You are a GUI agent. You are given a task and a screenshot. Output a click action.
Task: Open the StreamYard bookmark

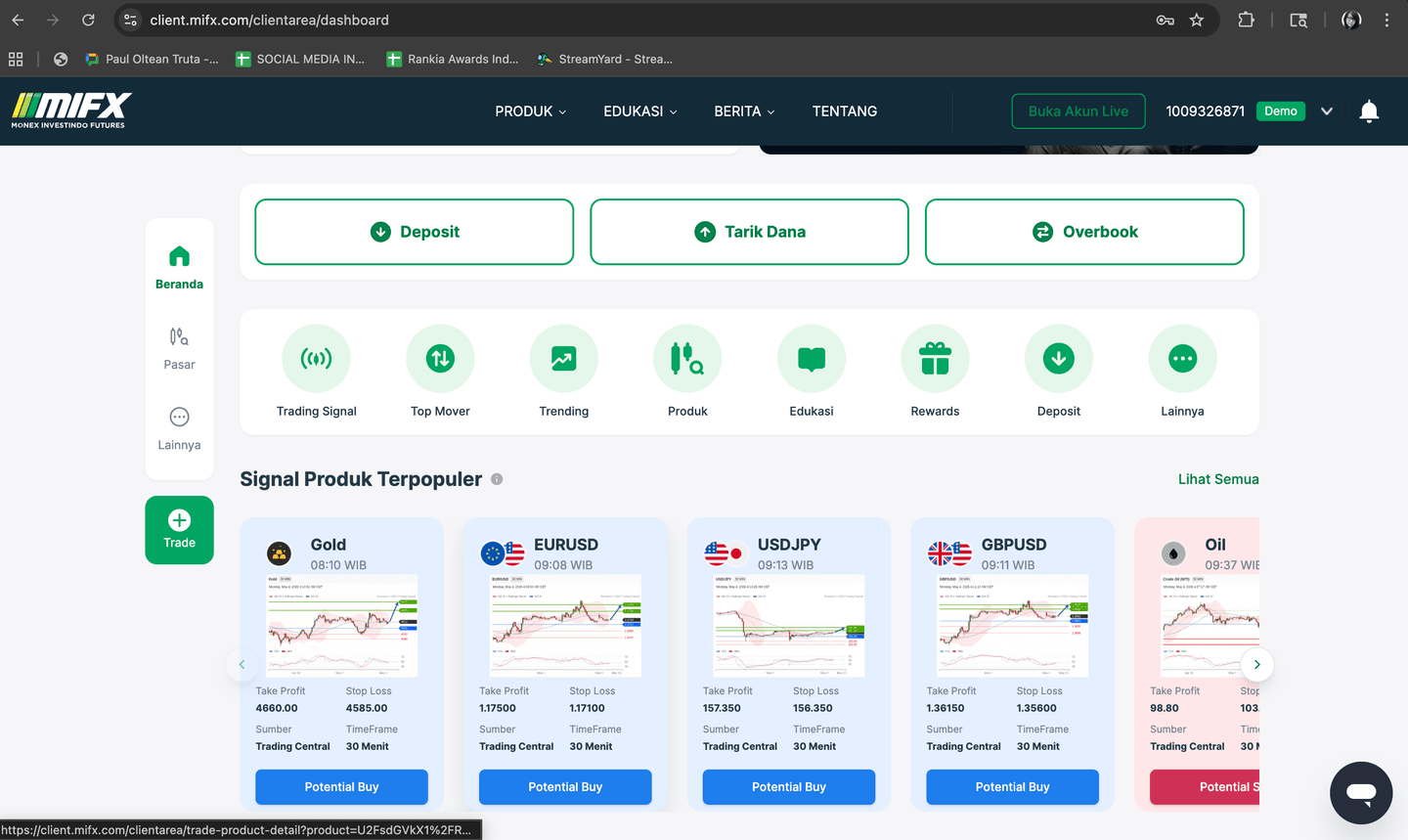pos(604,59)
